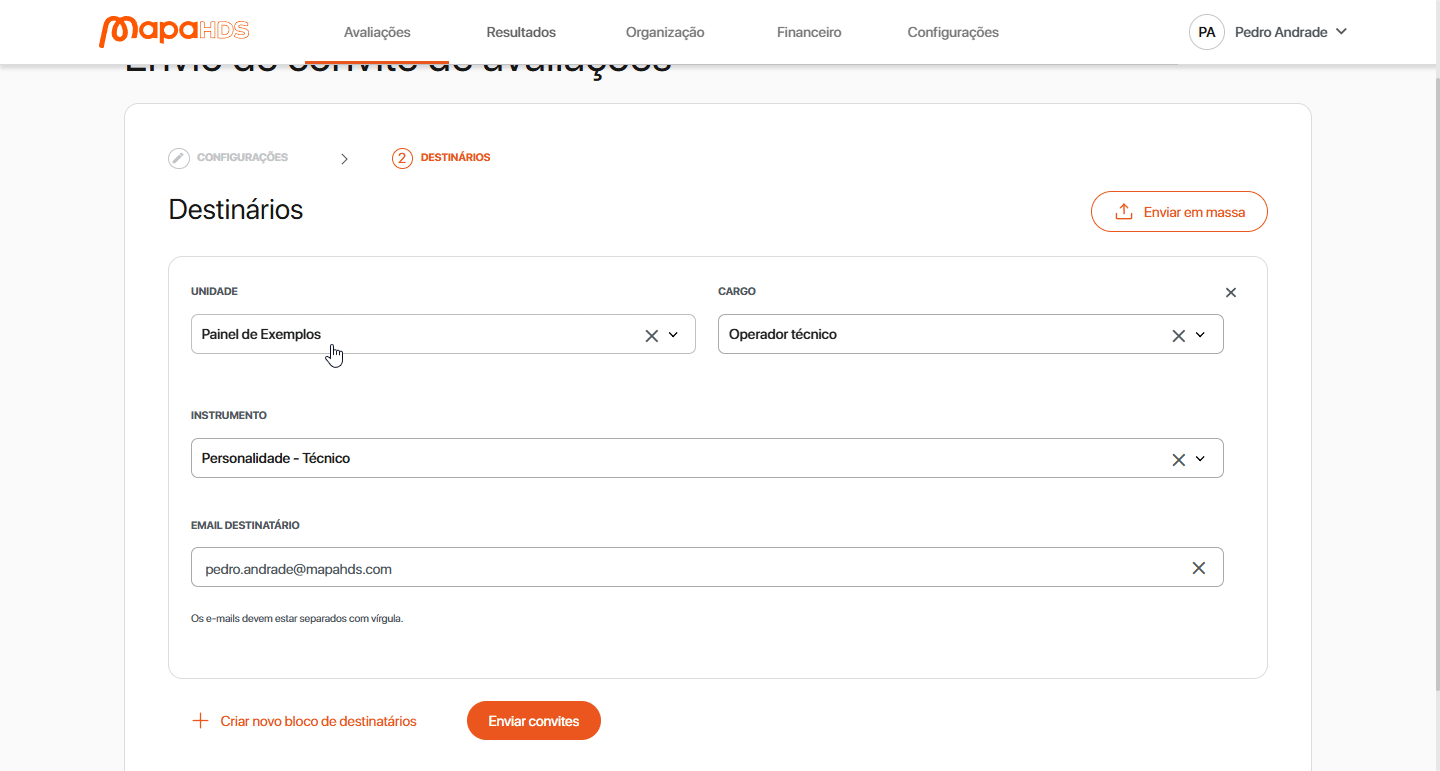Viewport: 1440px width, 771px height.
Task: Open Pedro Andrade user menu
Action: (x=1290, y=32)
